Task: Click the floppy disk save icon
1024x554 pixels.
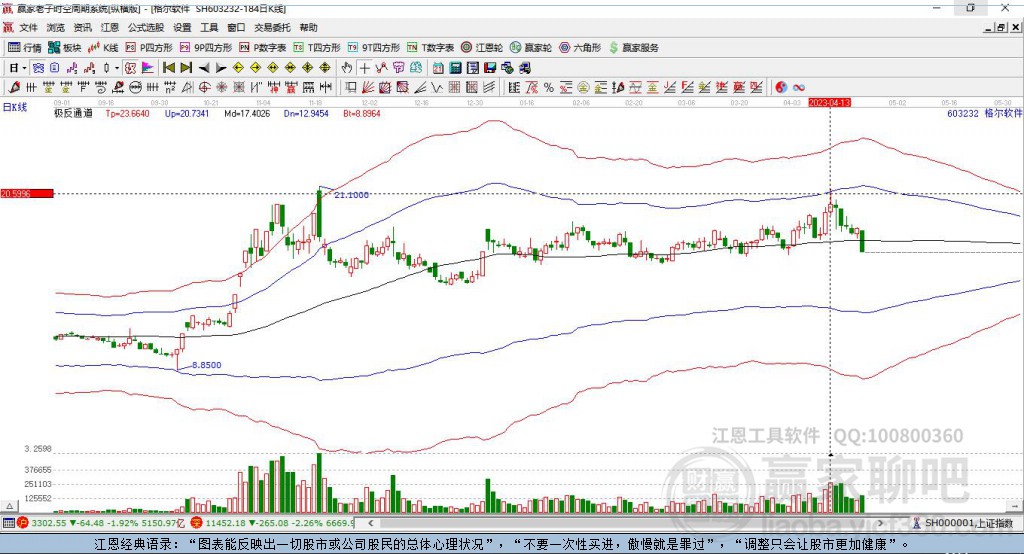Action: pos(490,68)
